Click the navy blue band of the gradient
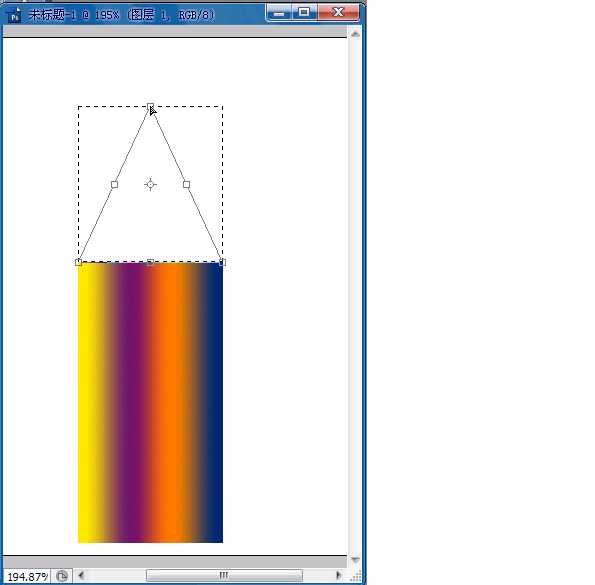The width and height of the screenshot is (595, 585). (x=215, y=402)
